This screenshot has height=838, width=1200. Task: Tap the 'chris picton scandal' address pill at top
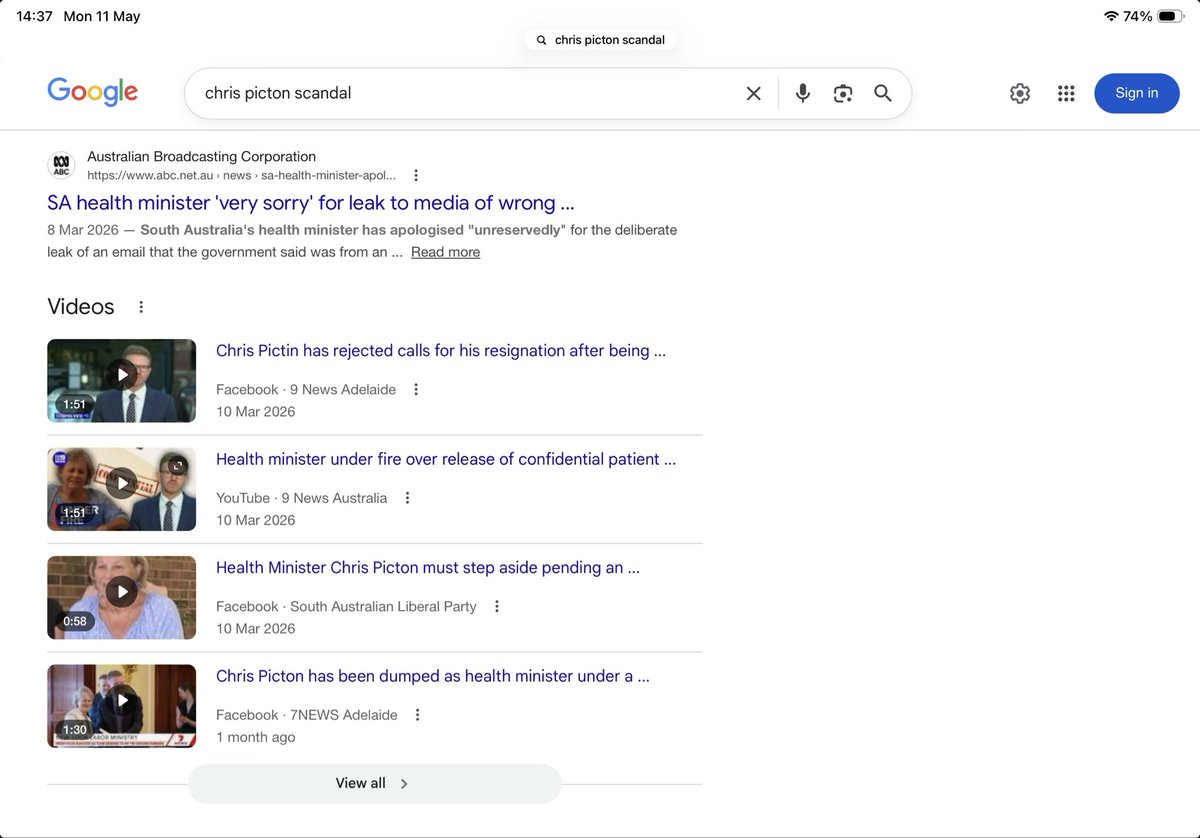[600, 40]
